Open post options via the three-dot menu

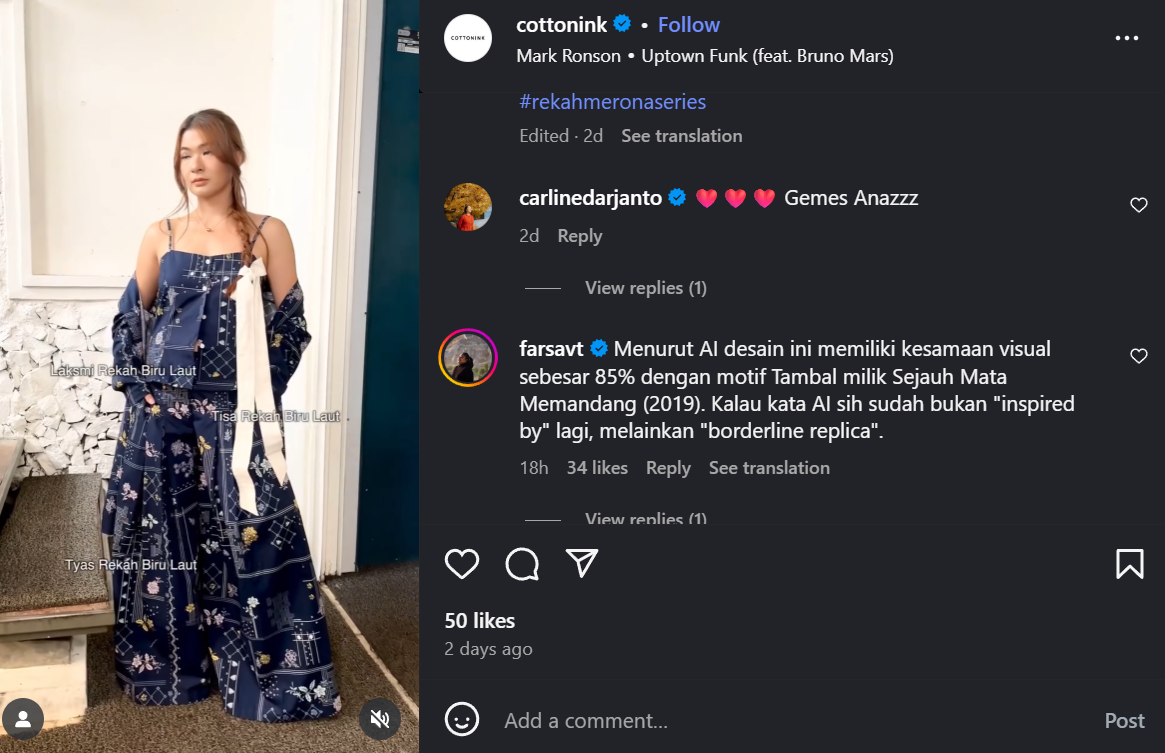(x=1127, y=37)
